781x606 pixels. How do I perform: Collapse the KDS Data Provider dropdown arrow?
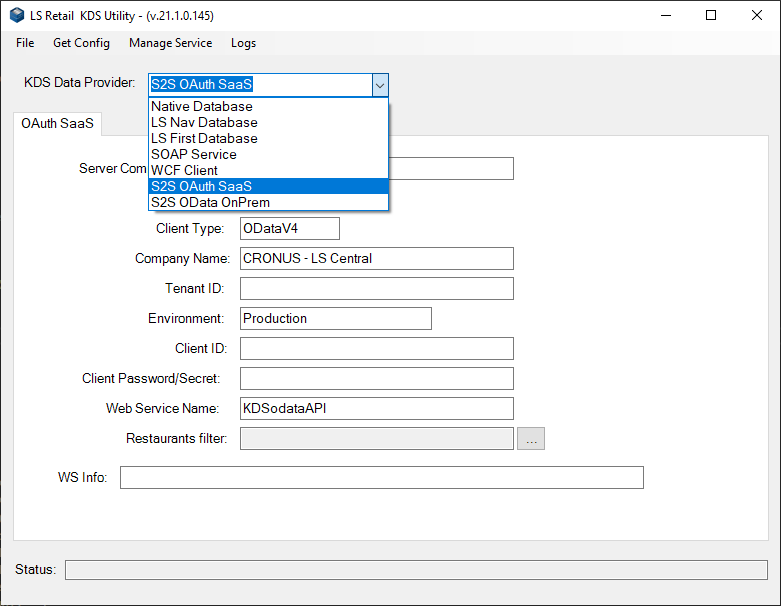[x=379, y=85]
